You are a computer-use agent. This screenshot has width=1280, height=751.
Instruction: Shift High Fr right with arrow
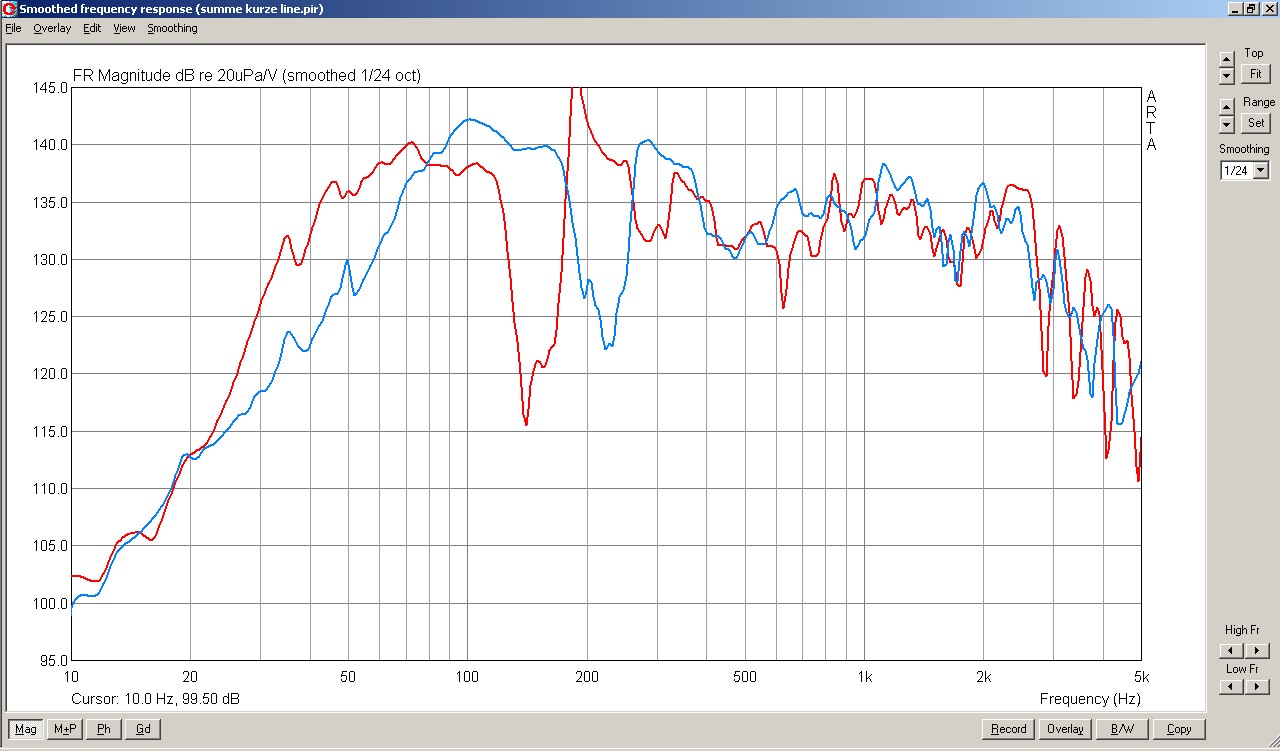[x=1258, y=651]
